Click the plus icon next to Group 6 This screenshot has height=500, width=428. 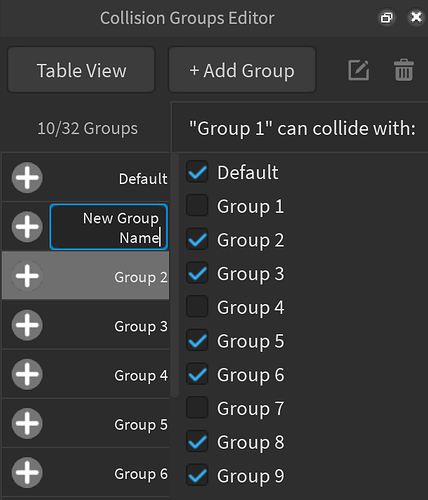[27, 472]
